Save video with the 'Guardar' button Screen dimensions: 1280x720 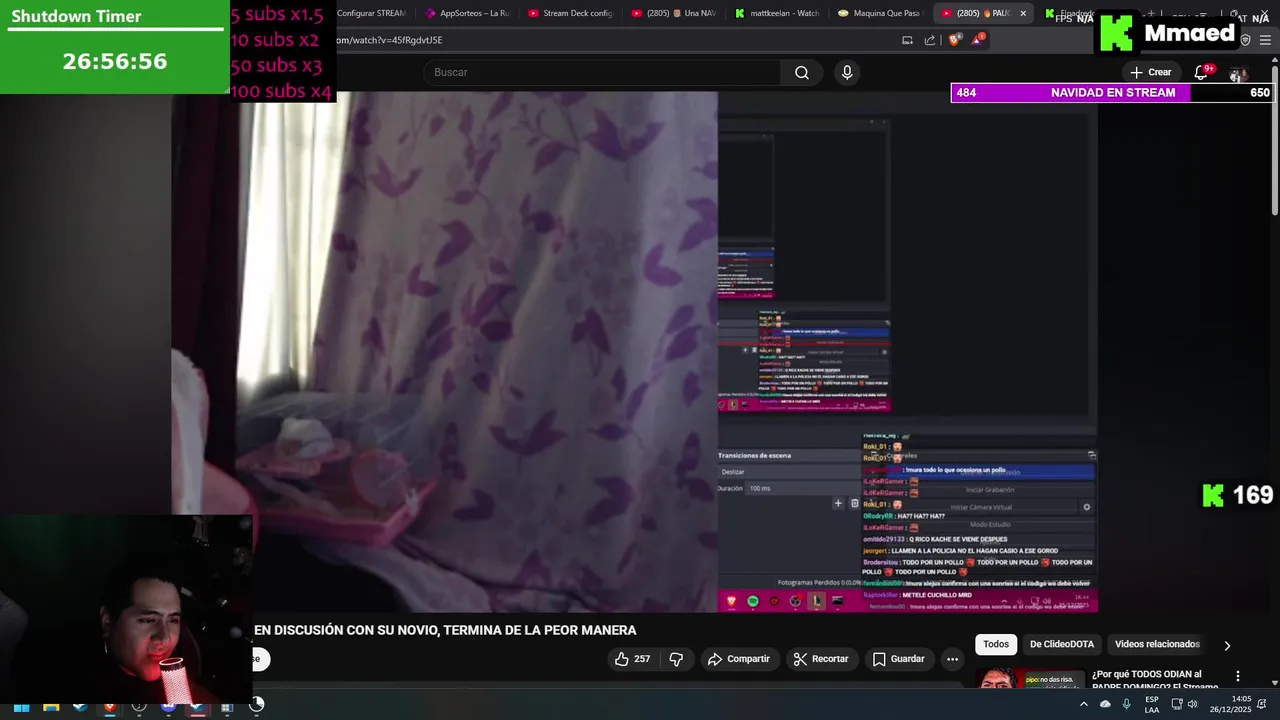[898, 659]
